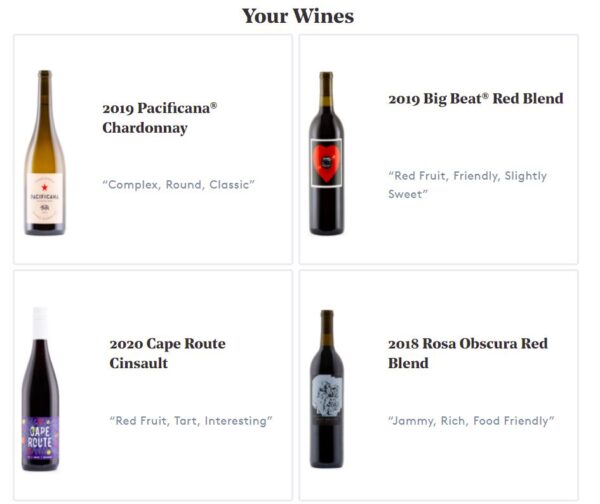The height and width of the screenshot is (504, 600).
Task: Click the "Red Fruit, Tart, Interesting" tasting note
Action: (190, 421)
